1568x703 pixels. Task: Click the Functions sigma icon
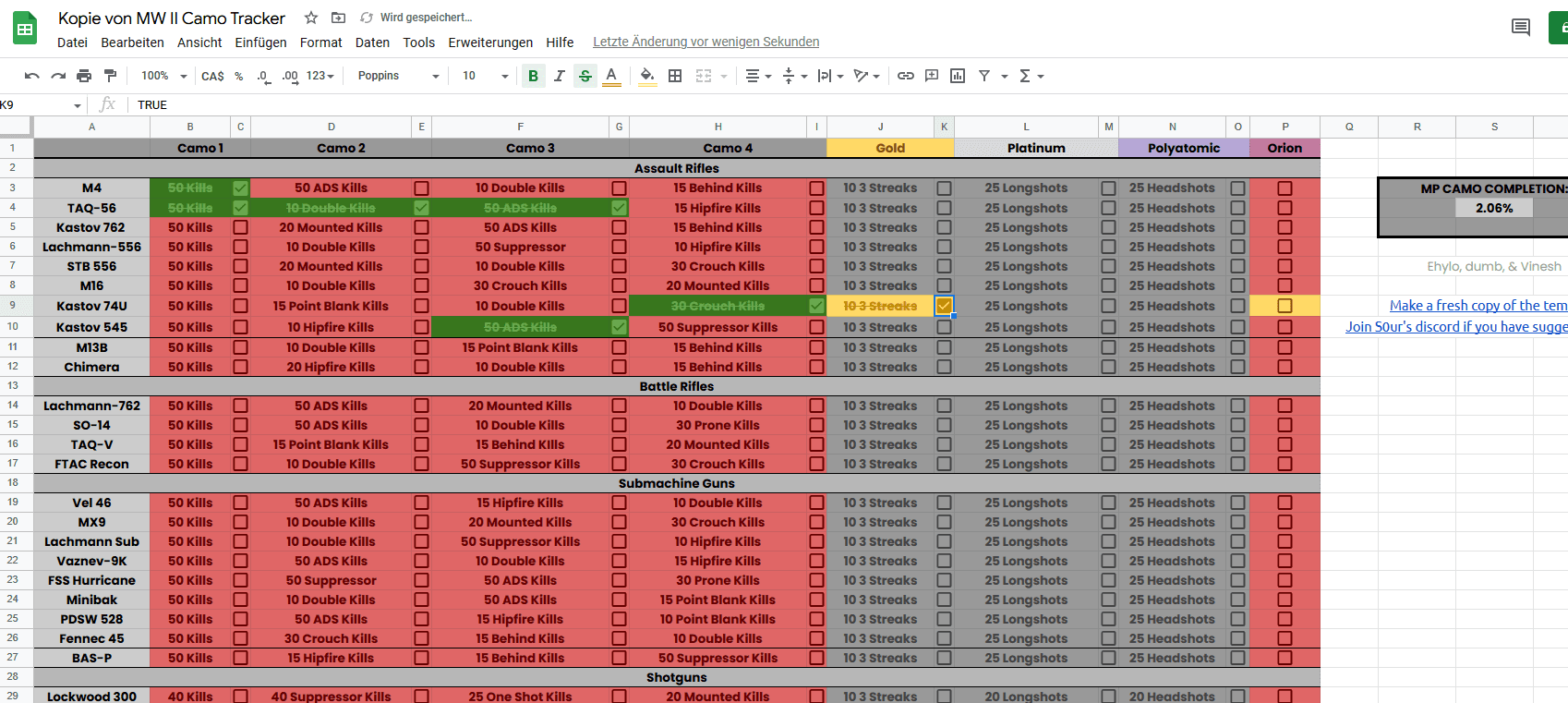click(1025, 76)
